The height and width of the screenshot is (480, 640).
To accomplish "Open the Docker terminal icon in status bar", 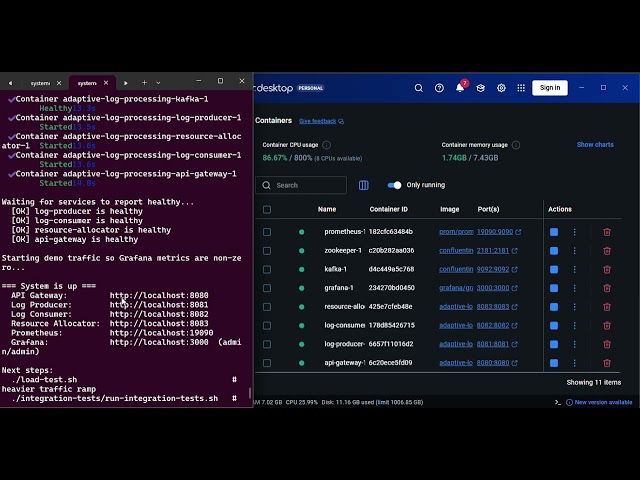I will 558,402.
